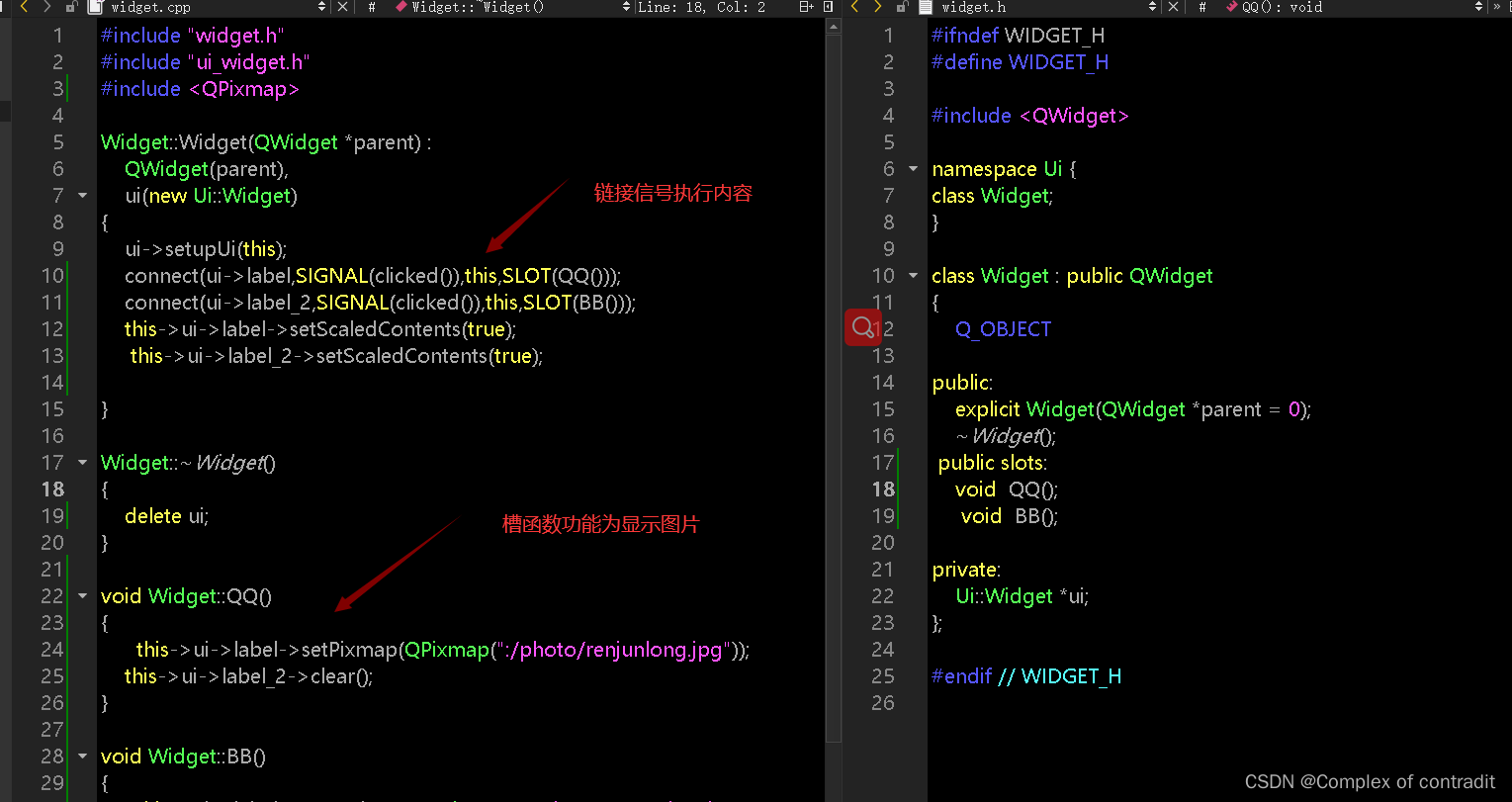
Task: Click the #include "ui_widget.h" line
Action: 205,61
